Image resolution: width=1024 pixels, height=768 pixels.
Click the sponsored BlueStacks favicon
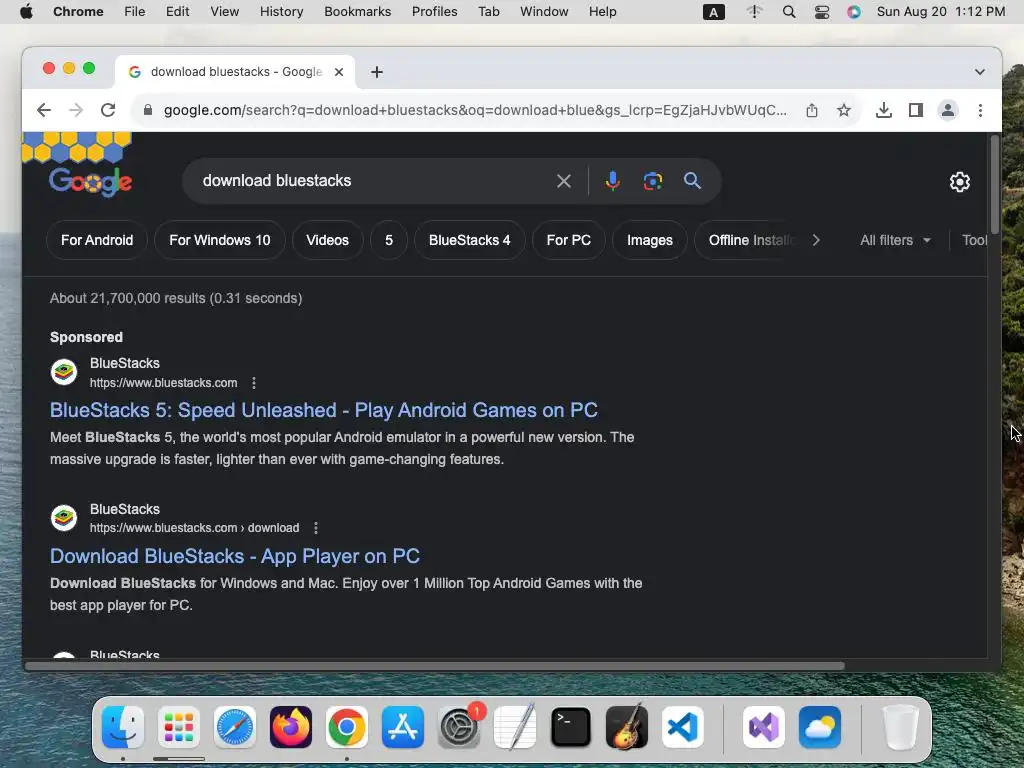64,372
